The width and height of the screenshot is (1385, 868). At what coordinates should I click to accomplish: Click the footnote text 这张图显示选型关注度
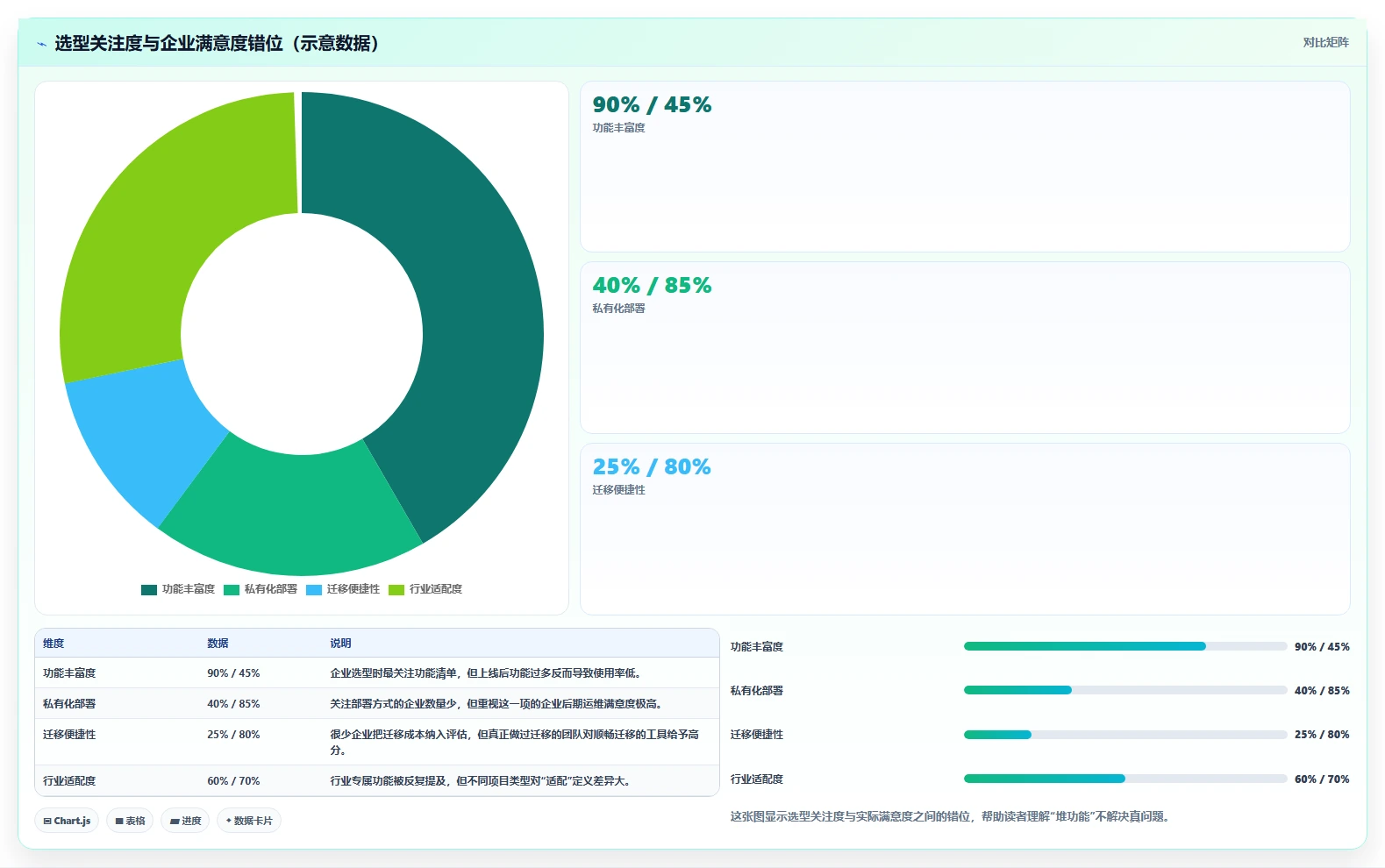[951, 816]
